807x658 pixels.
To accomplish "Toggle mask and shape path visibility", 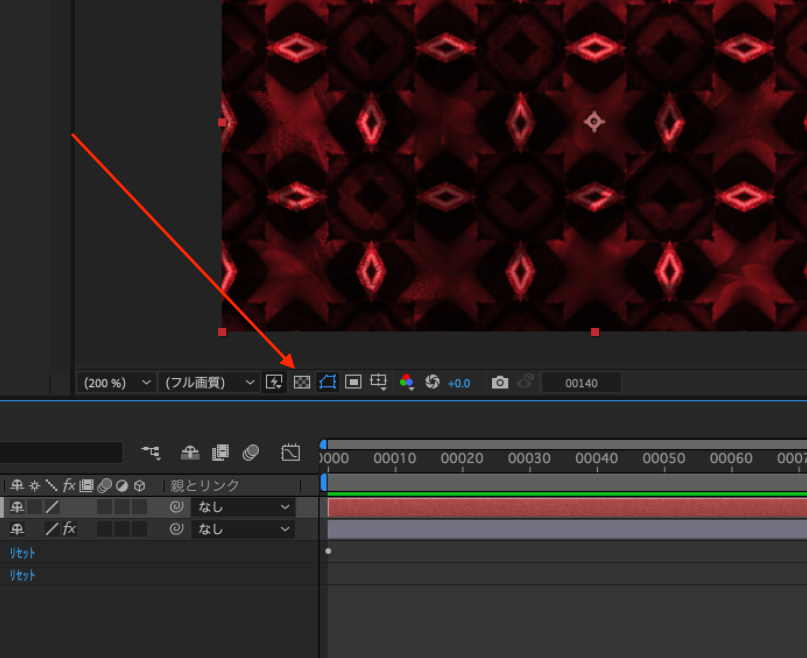I will pos(327,382).
